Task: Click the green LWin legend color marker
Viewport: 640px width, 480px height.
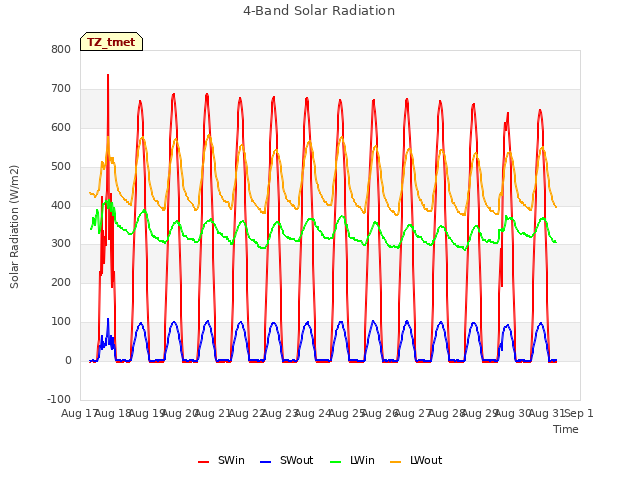Action: point(335,462)
